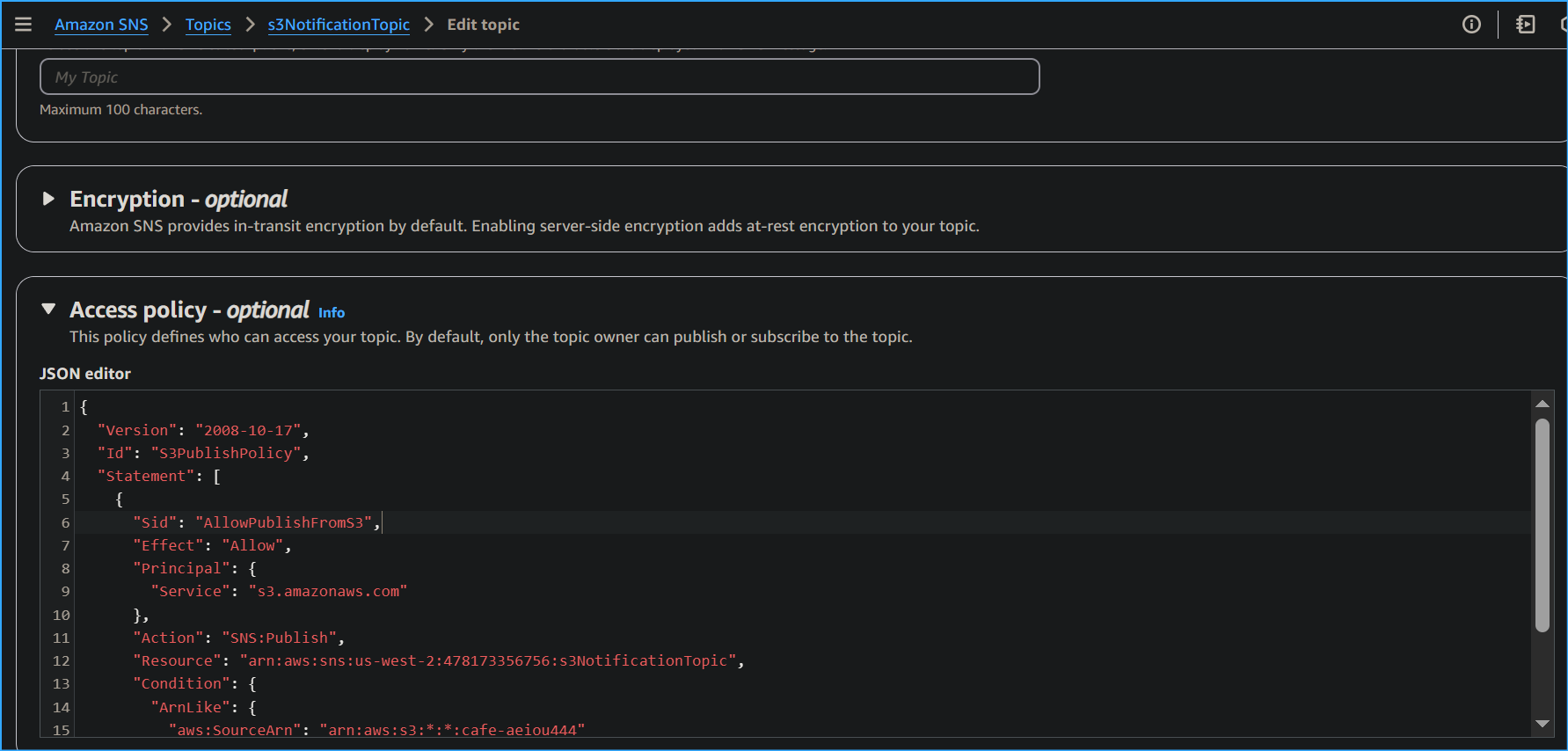
Task: Click the JSON editor label
Action: 84,374
